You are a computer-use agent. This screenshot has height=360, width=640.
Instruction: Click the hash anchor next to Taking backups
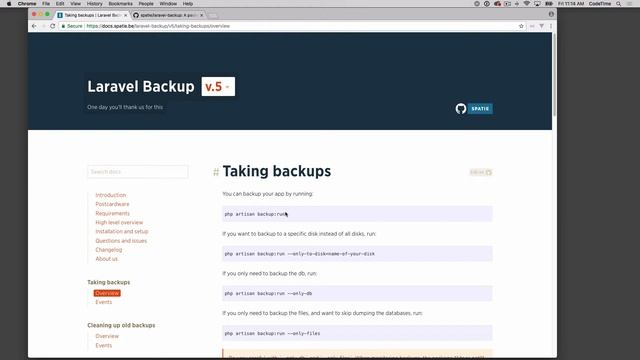(x=216, y=172)
